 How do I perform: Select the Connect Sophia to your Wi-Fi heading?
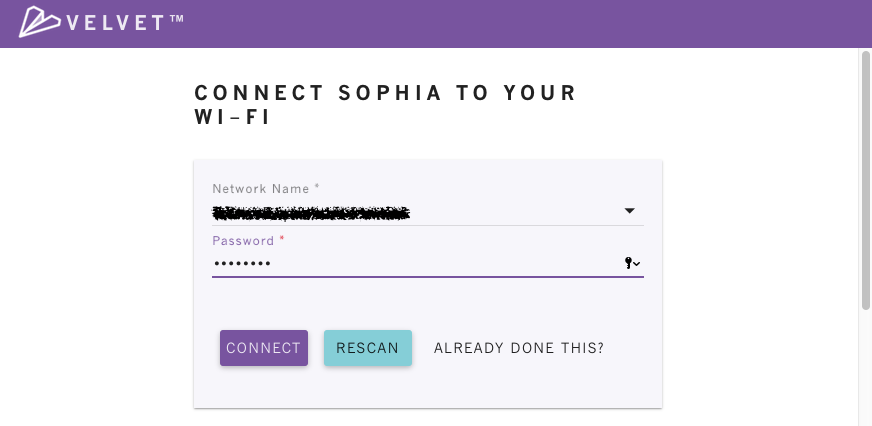[x=385, y=105]
